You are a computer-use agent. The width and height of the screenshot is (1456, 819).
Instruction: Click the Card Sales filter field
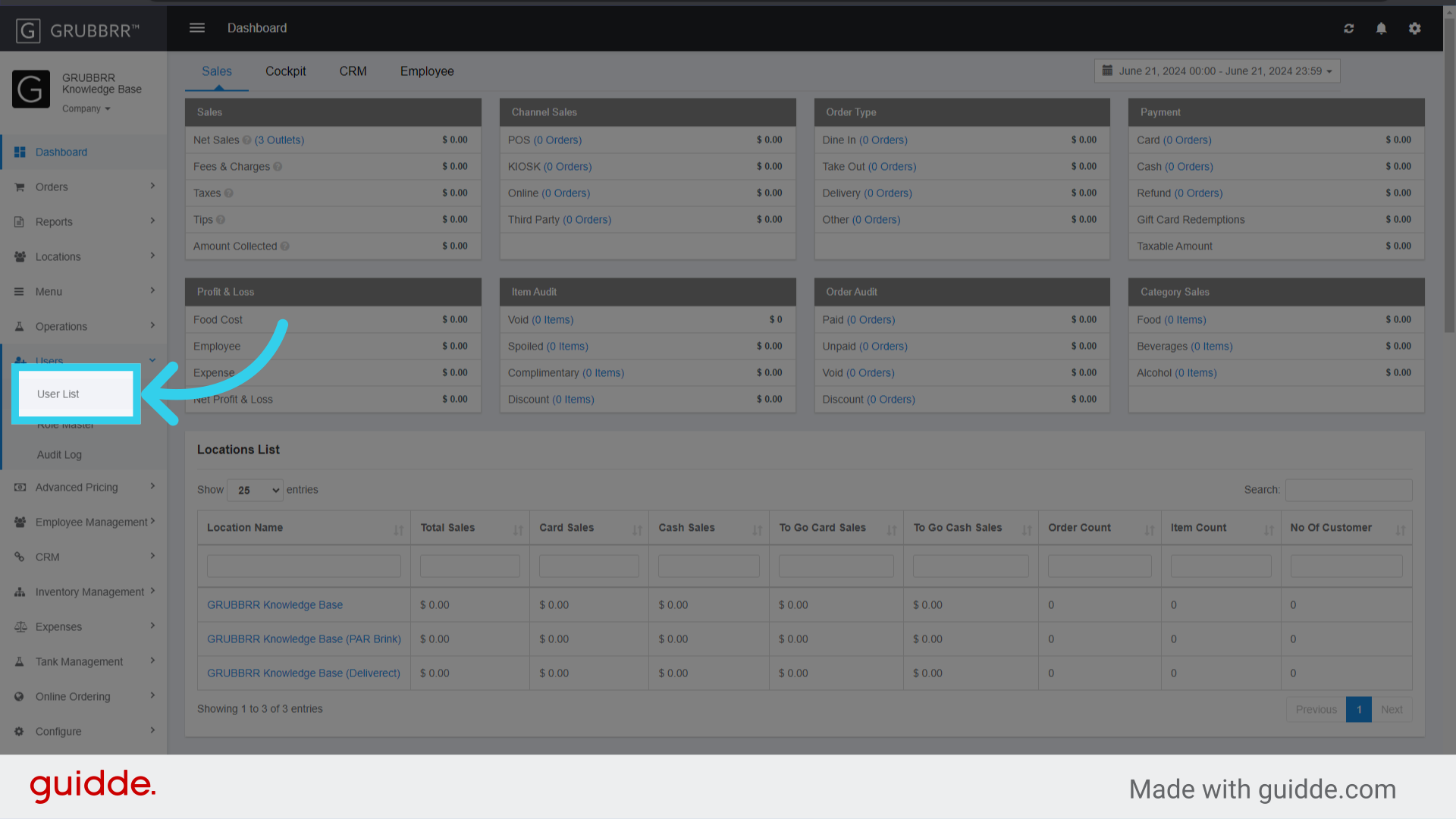pos(588,566)
